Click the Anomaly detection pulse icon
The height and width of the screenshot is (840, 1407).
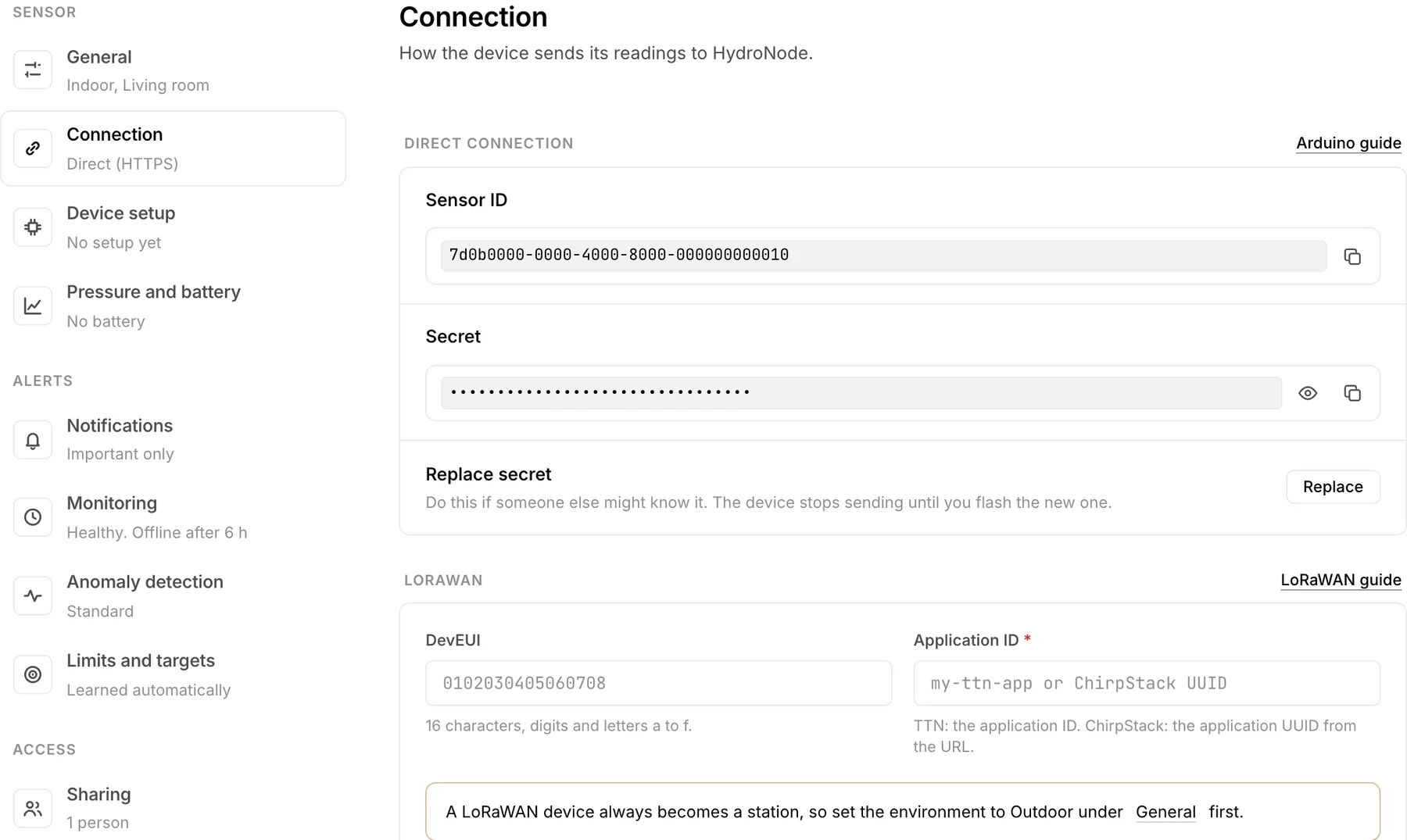tap(33, 596)
